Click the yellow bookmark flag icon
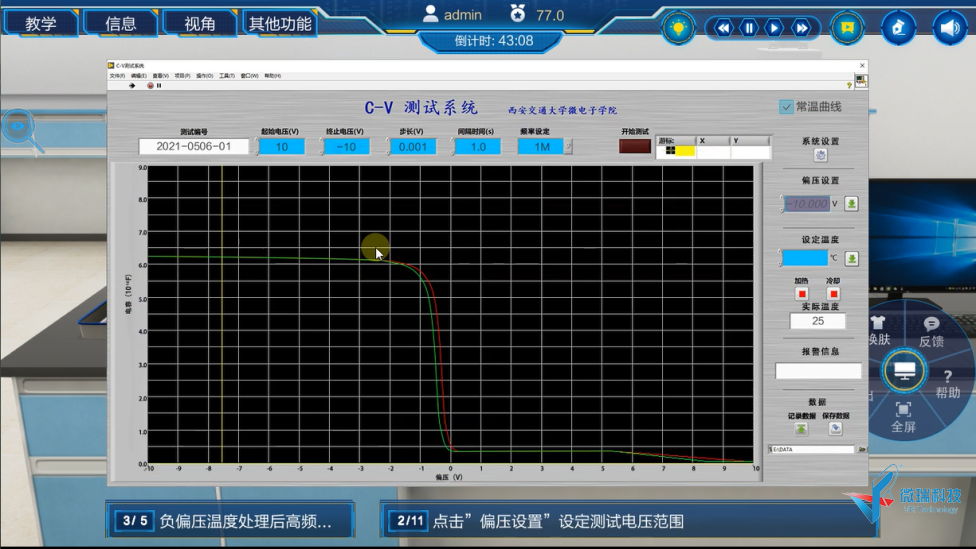This screenshot has height=549, width=976. click(847, 28)
